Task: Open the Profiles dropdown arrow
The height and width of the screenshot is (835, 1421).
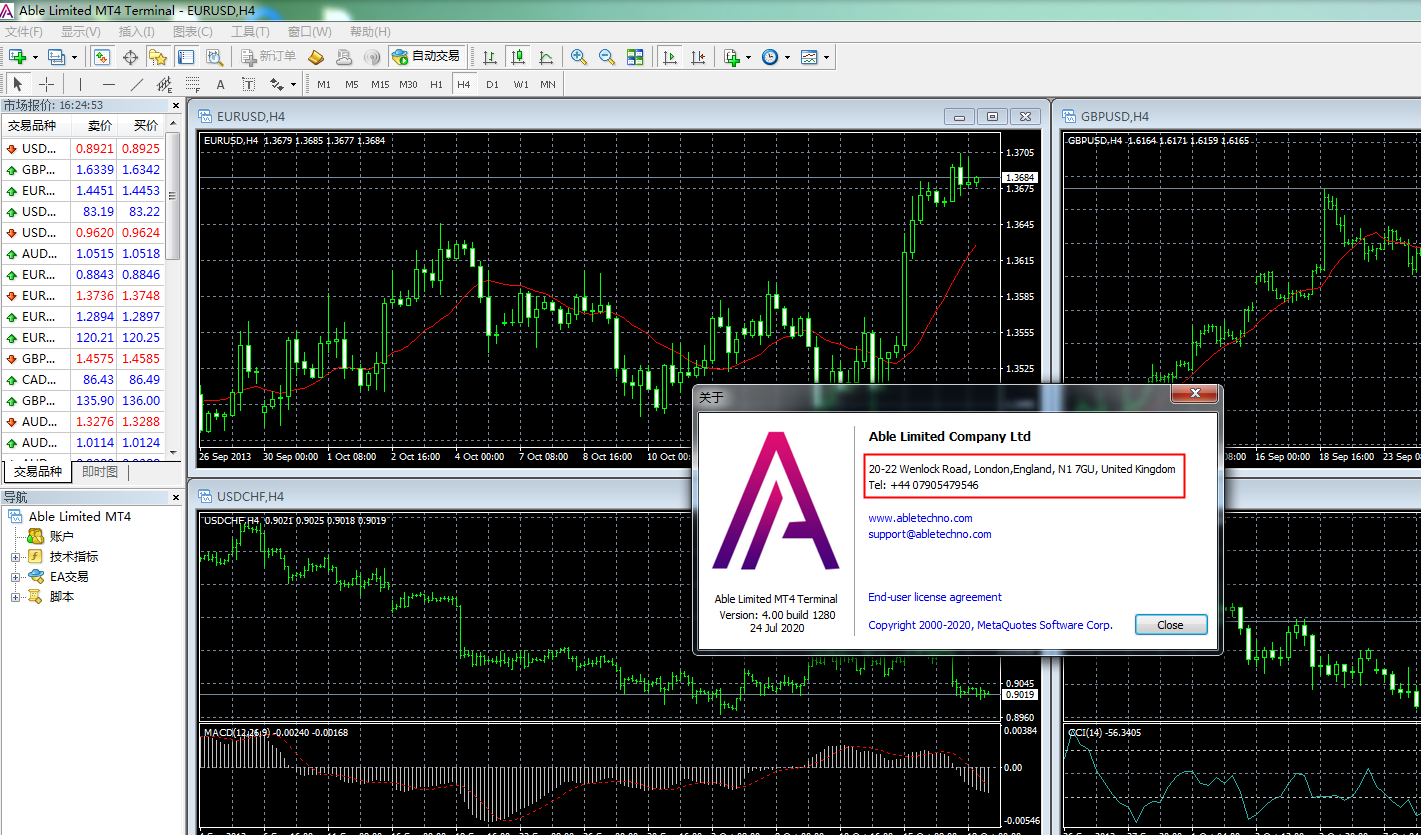Action: 73,57
